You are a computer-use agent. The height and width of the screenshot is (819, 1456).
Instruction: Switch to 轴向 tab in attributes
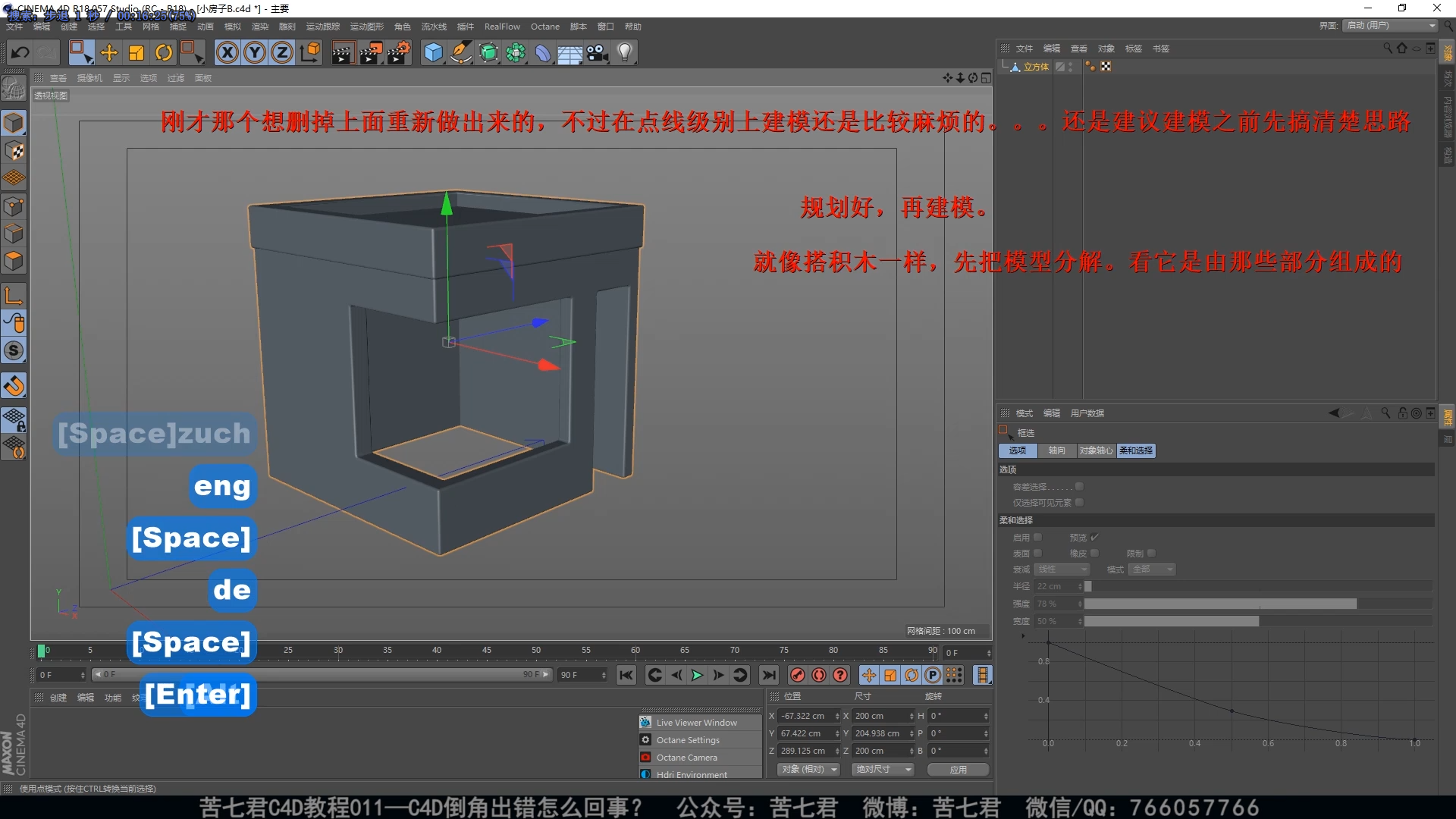click(x=1056, y=450)
